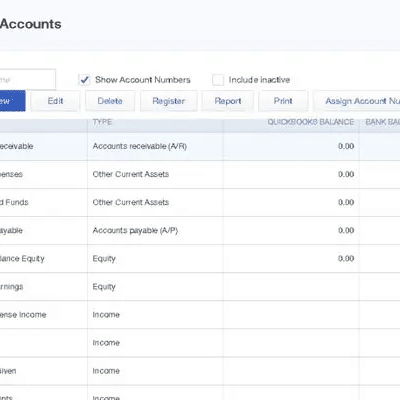
Task: Click the Report button
Action: point(228,101)
